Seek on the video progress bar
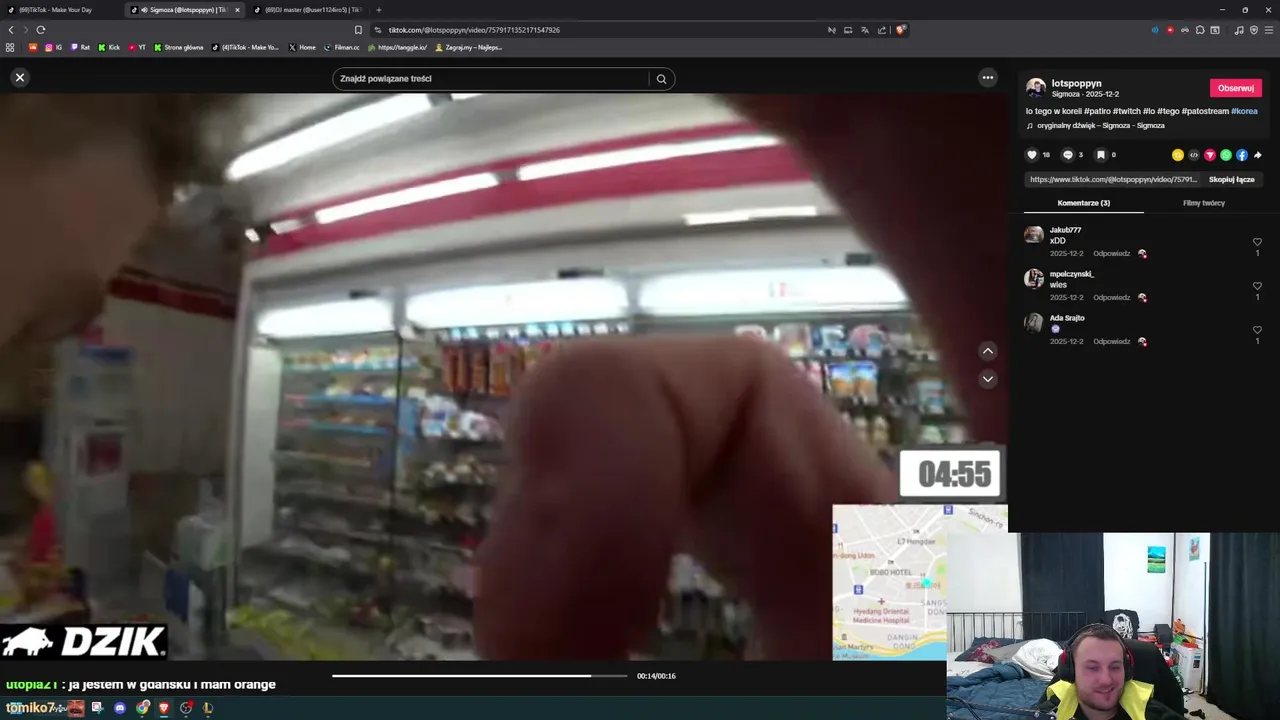The height and width of the screenshot is (720, 1280). pyautogui.click(x=480, y=676)
